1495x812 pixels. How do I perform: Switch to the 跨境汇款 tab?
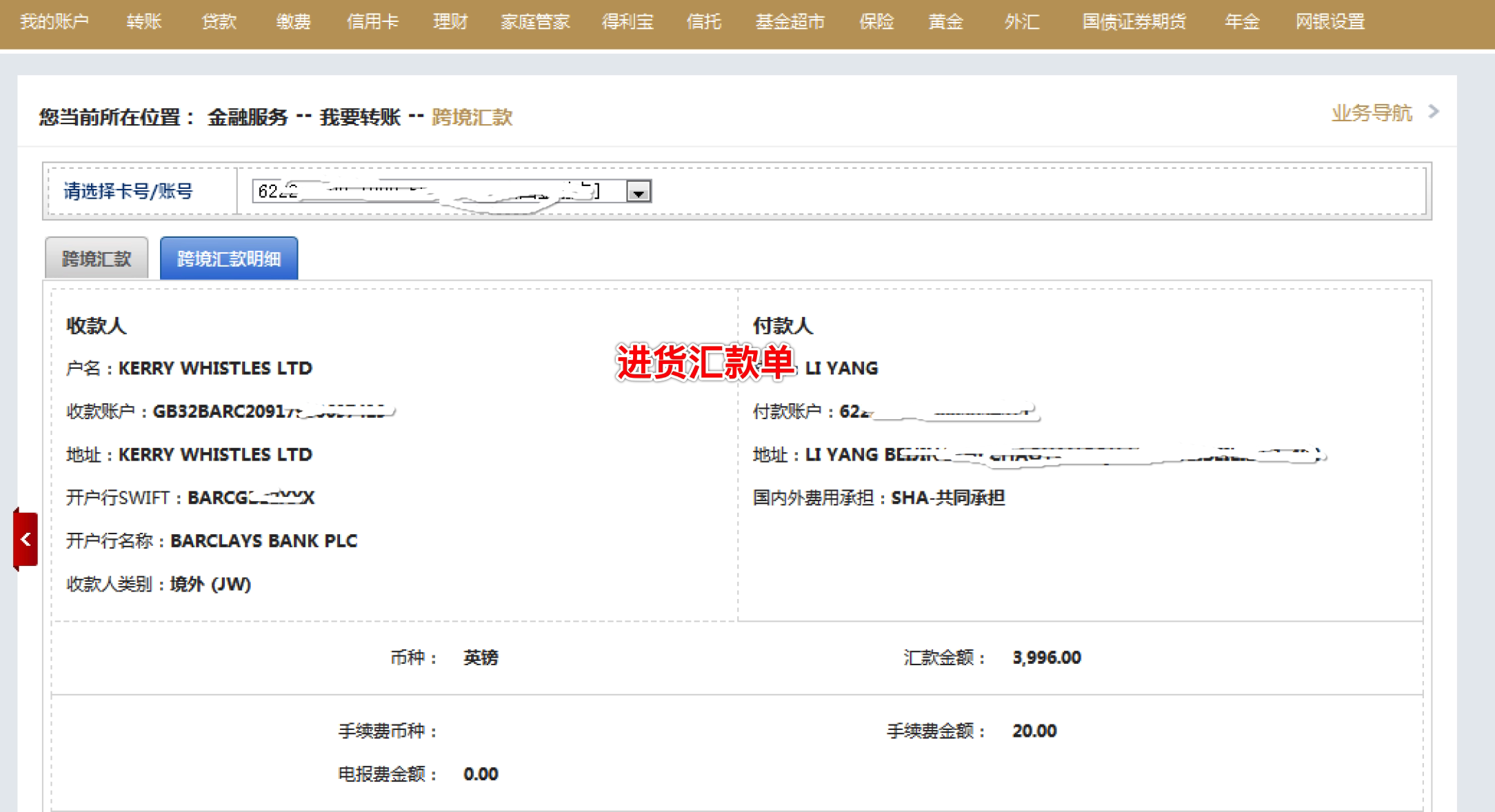pyautogui.click(x=97, y=258)
